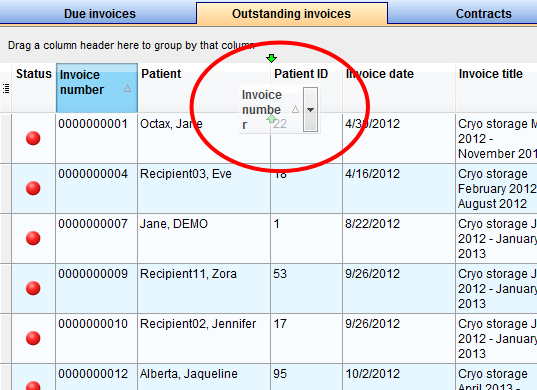Screen dimensions: 537x390
Task: Click Invoice date column header
Action: (399, 88)
